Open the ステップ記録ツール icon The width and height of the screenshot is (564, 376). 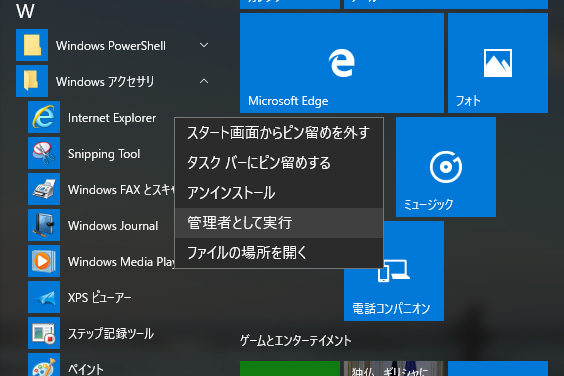44,333
